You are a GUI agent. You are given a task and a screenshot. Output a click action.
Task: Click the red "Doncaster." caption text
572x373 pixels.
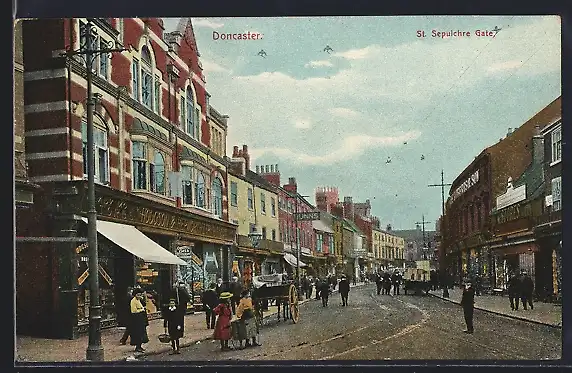click(237, 36)
